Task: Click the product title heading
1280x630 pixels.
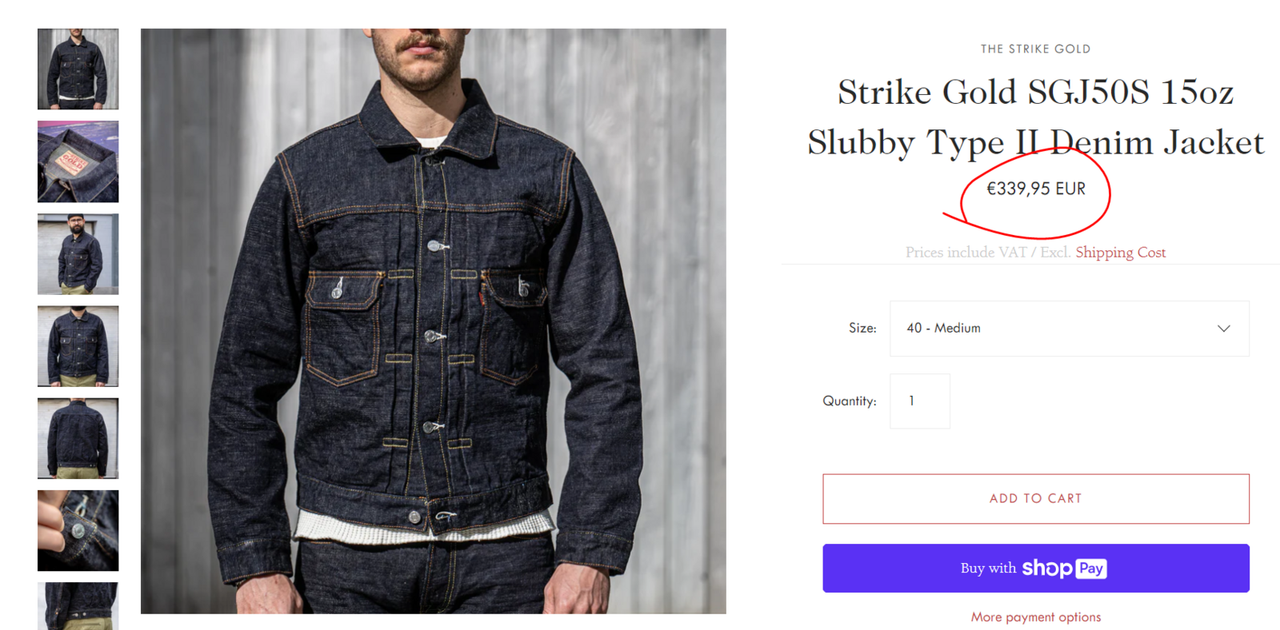Action: coord(1036,116)
